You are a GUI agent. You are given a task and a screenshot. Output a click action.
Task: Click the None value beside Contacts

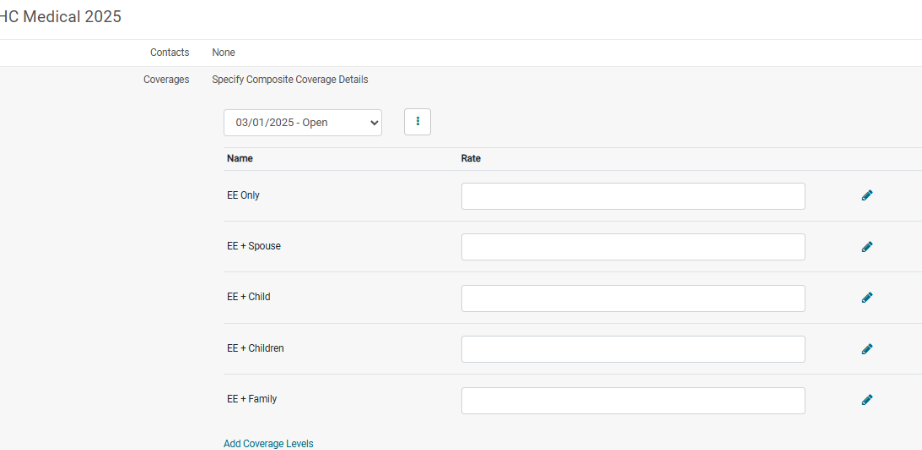(223, 52)
